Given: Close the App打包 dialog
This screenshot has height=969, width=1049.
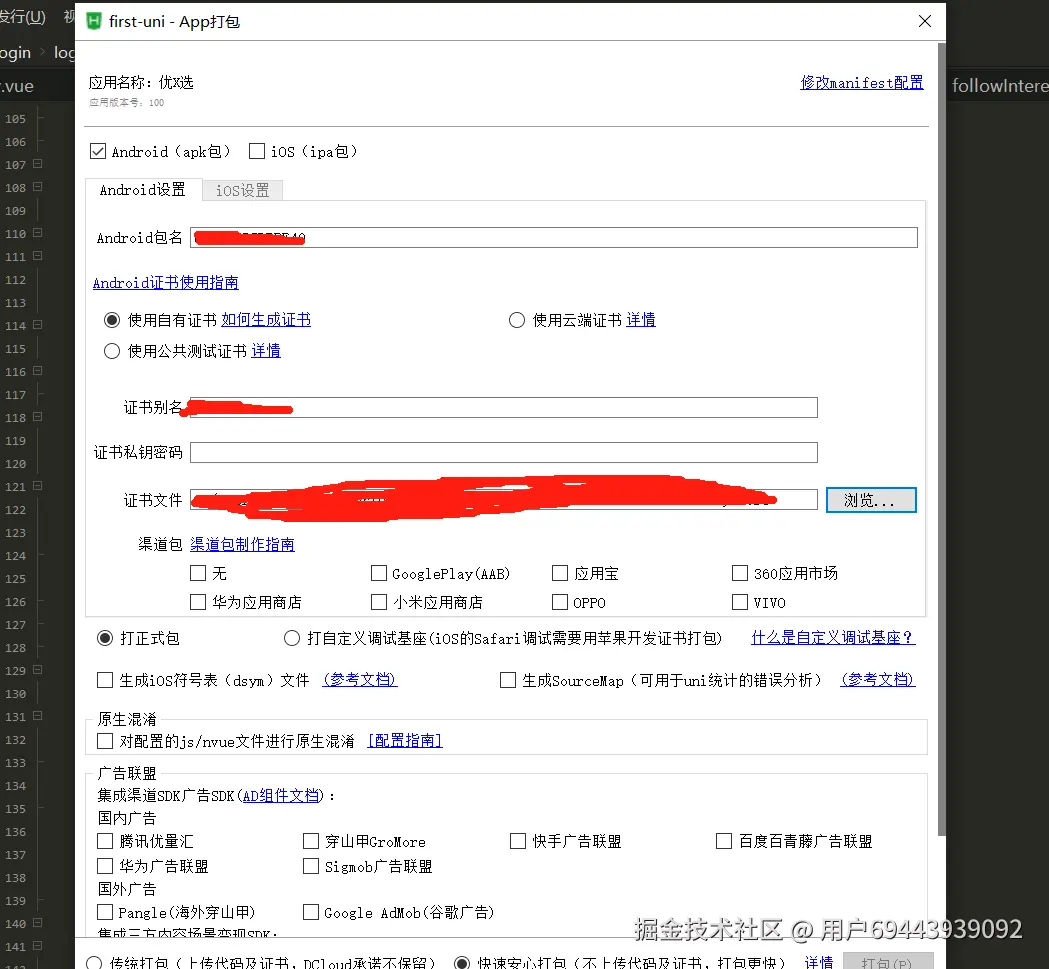Looking at the screenshot, I should click(x=925, y=21).
